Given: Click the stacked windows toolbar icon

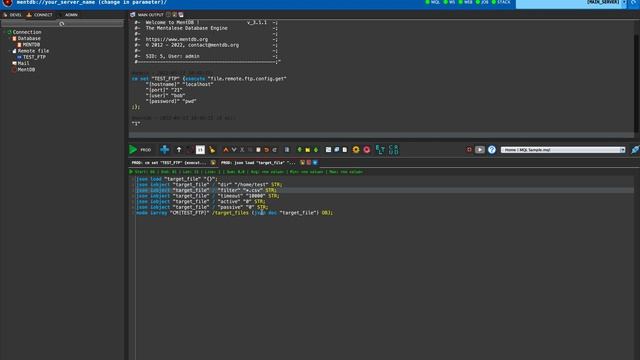Looking at the screenshot, I should [337, 150].
